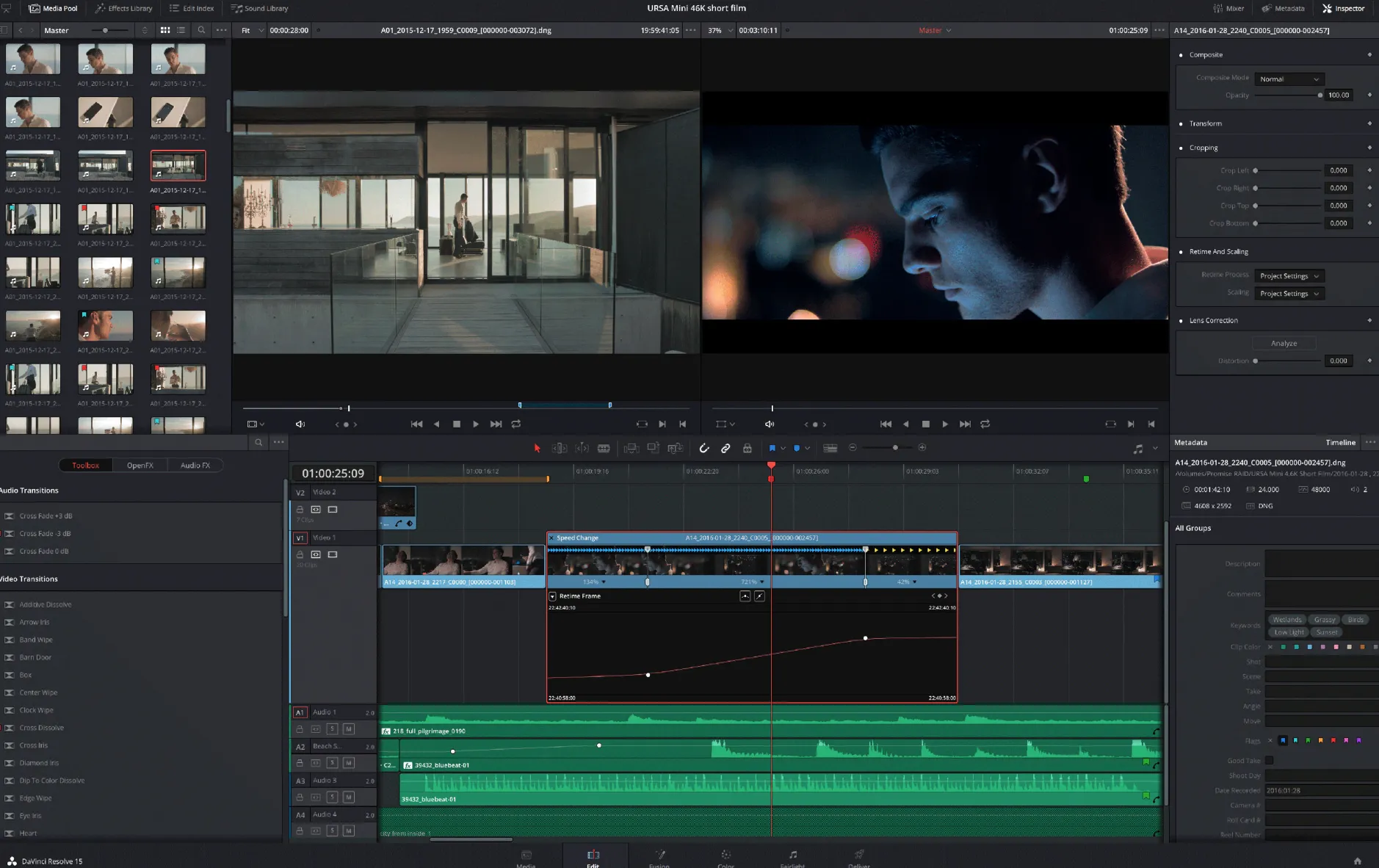Select the Toolbox tab
The height and width of the screenshot is (868, 1379).
click(85, 465)
